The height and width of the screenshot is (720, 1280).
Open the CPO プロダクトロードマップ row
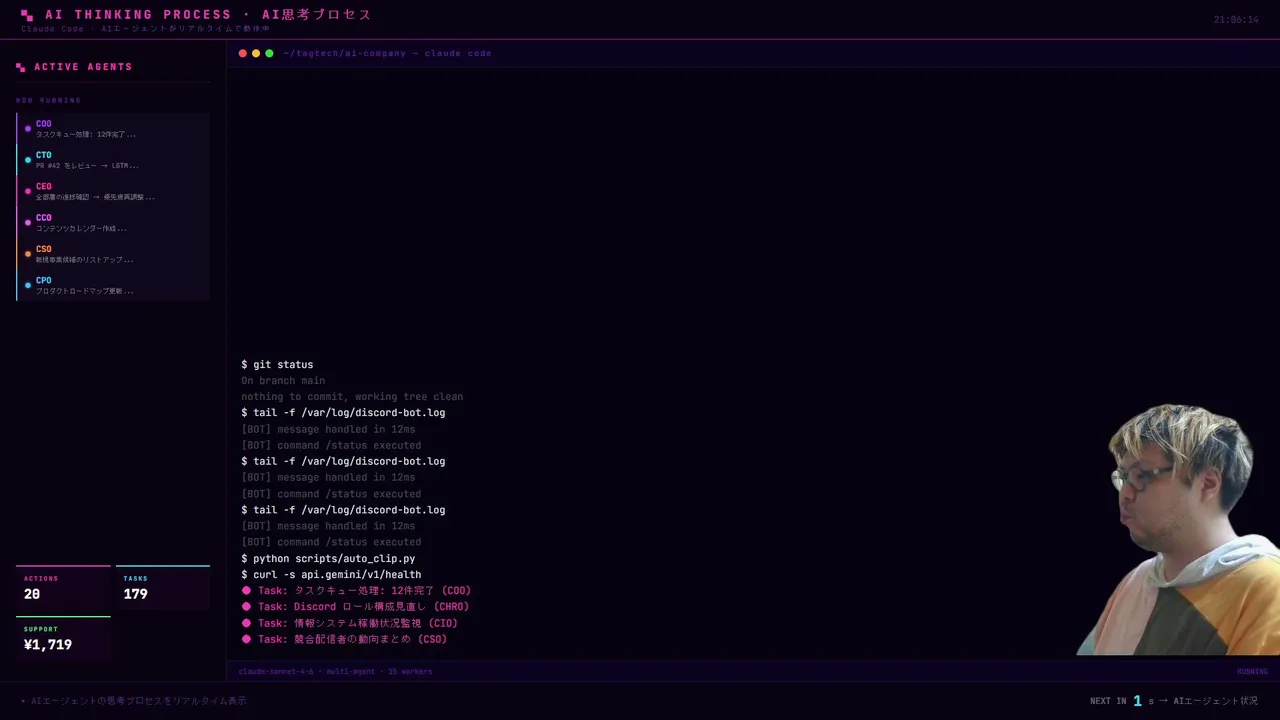[113, 285]
